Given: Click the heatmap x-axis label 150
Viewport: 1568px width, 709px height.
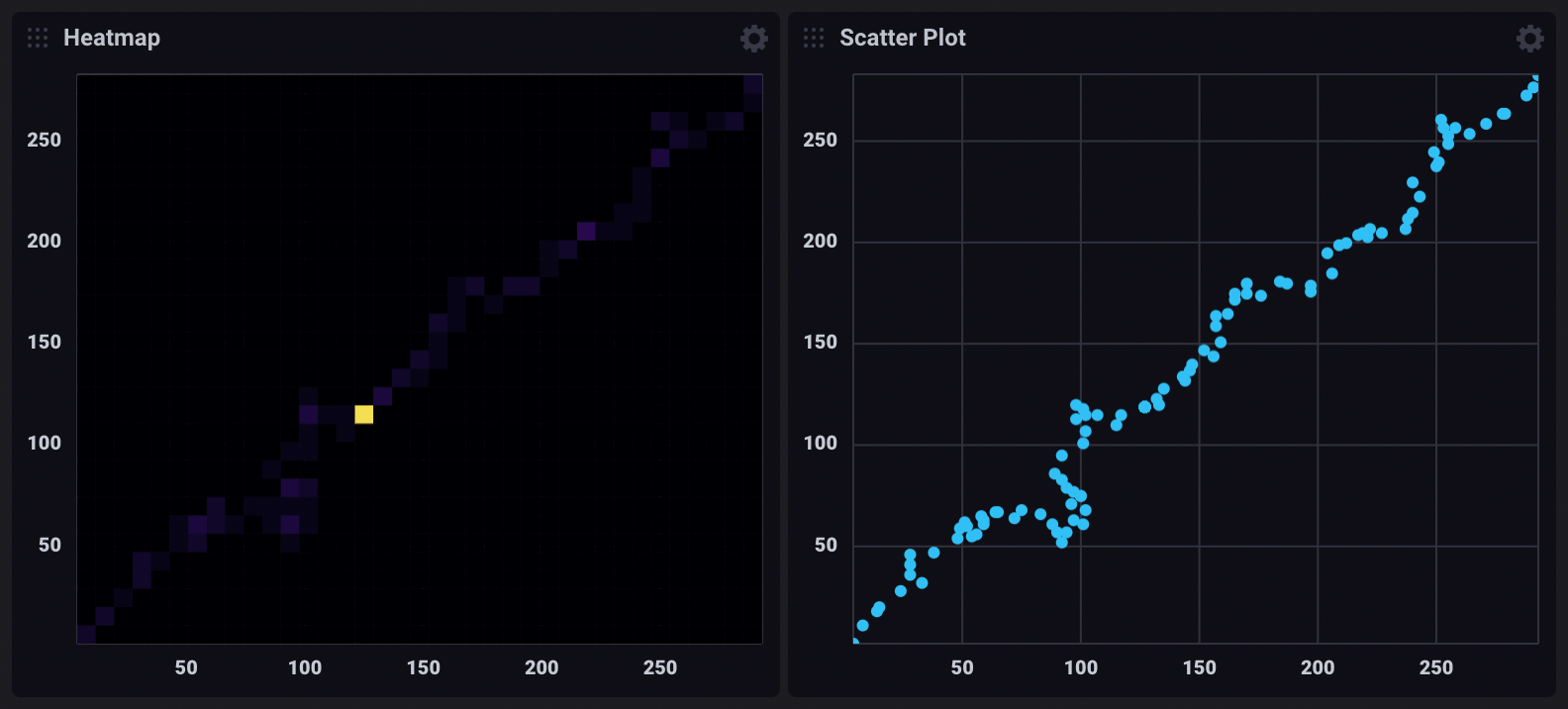Looking at the screenshot, I should 424,667.
